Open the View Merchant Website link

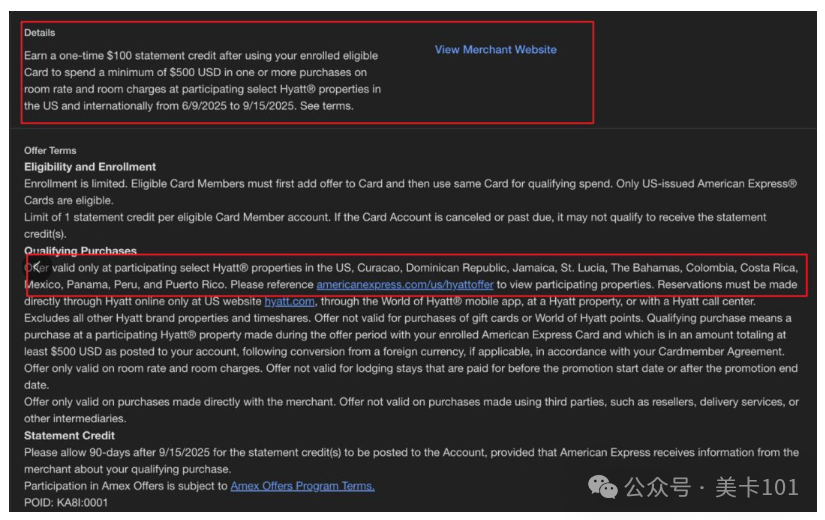coord(495,49)
